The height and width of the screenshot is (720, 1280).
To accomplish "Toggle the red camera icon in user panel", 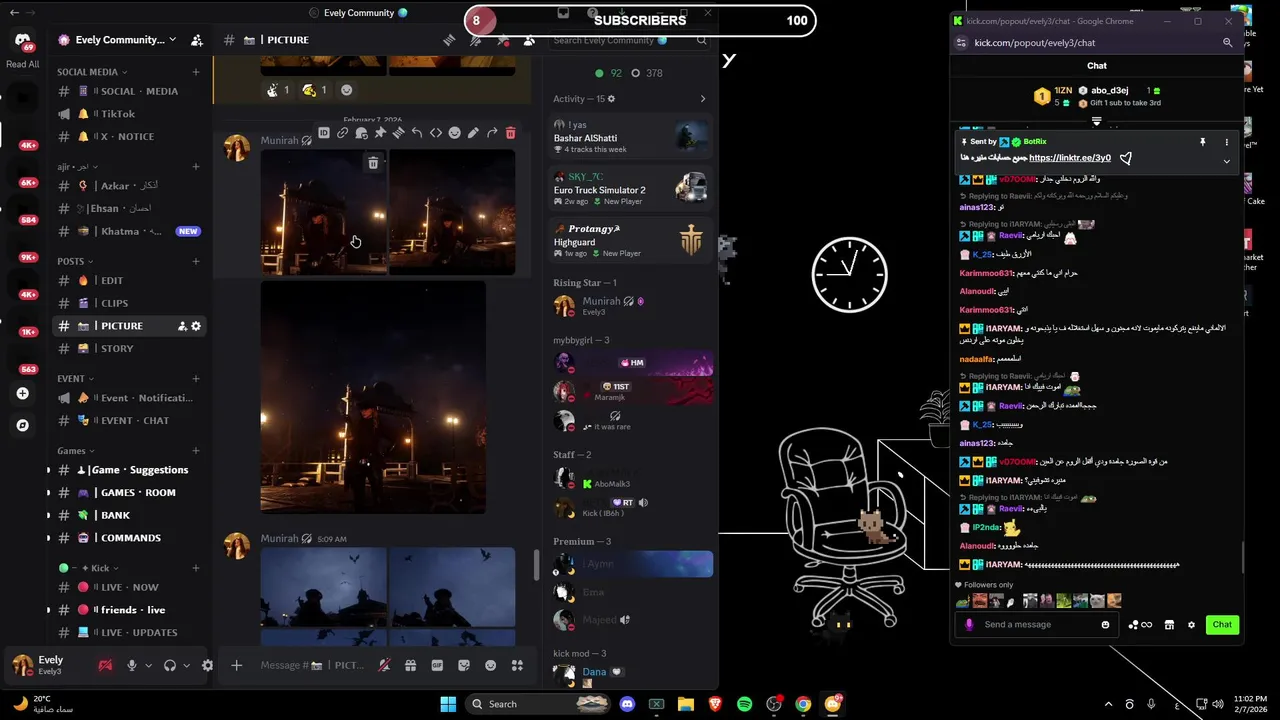I will [105, 665].
